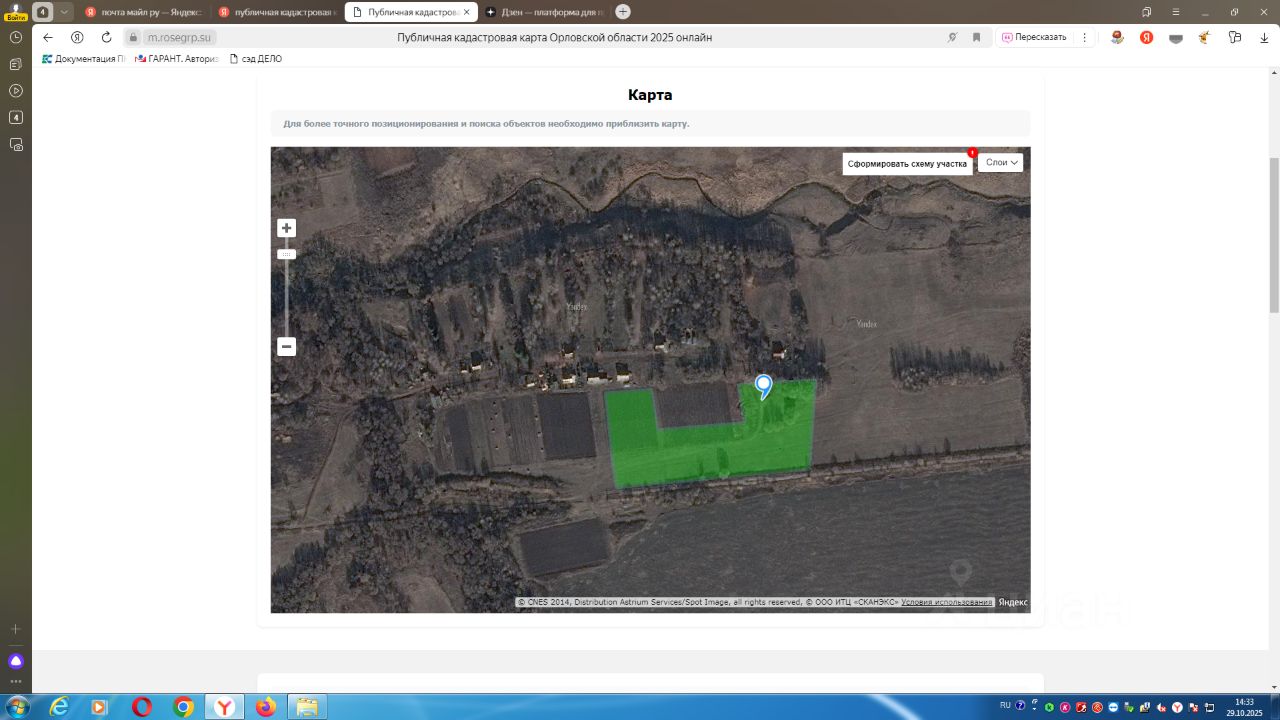Click the blue location pin on the map
This screenshot has width=1280, height=720.
[x=763, y=386]
